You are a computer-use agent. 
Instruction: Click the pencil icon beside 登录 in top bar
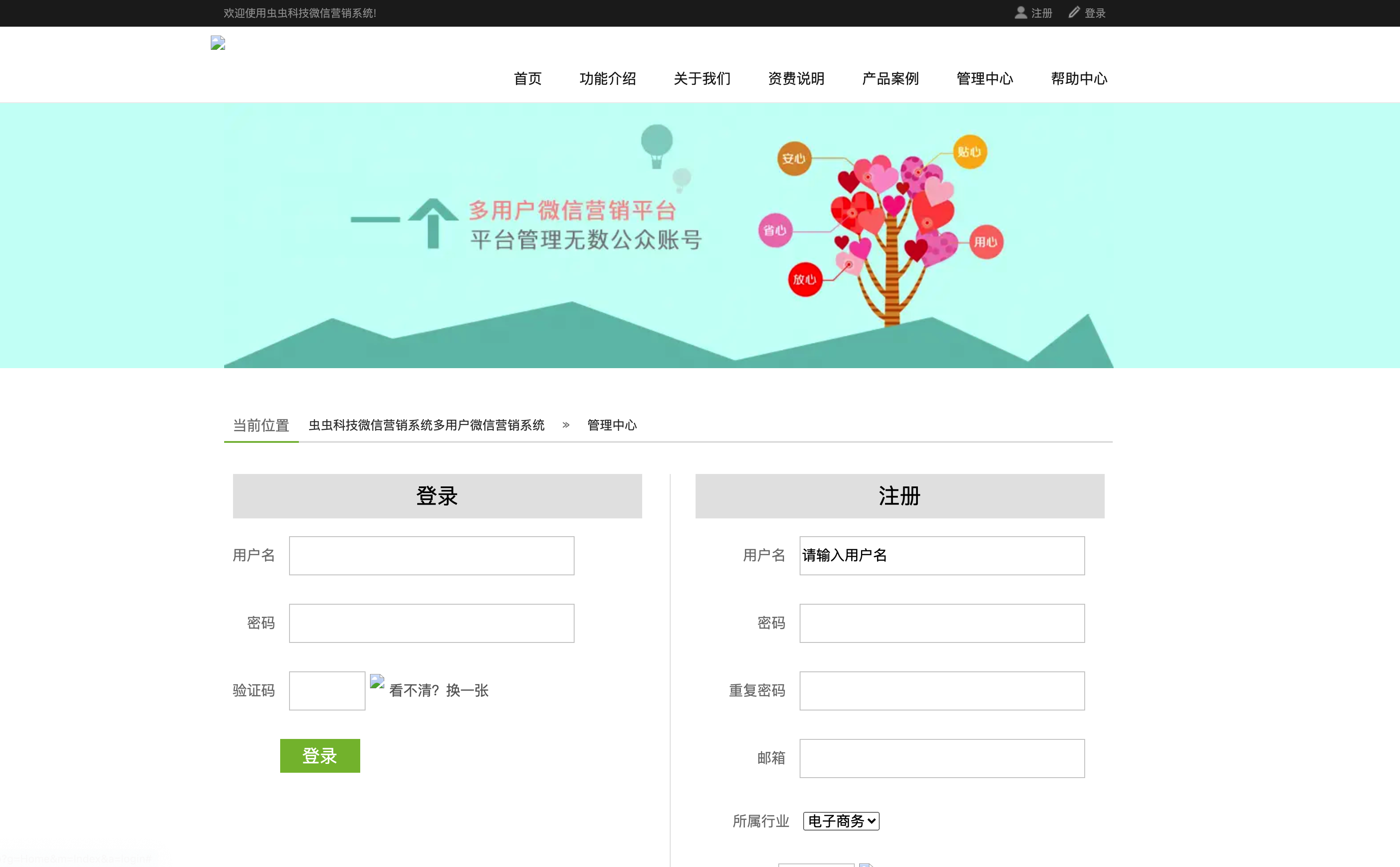[x=1073, y=12]
